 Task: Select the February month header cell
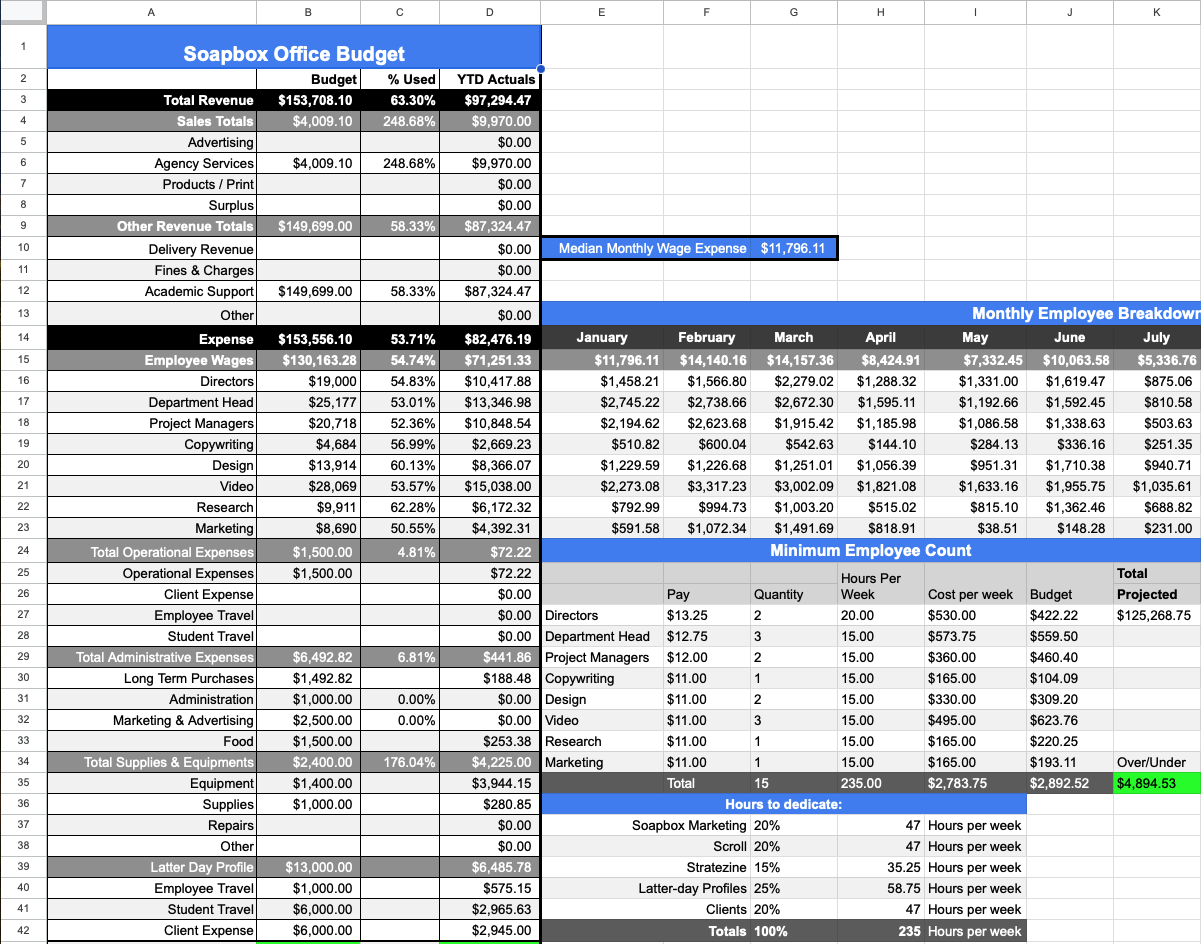click(706, 338)
